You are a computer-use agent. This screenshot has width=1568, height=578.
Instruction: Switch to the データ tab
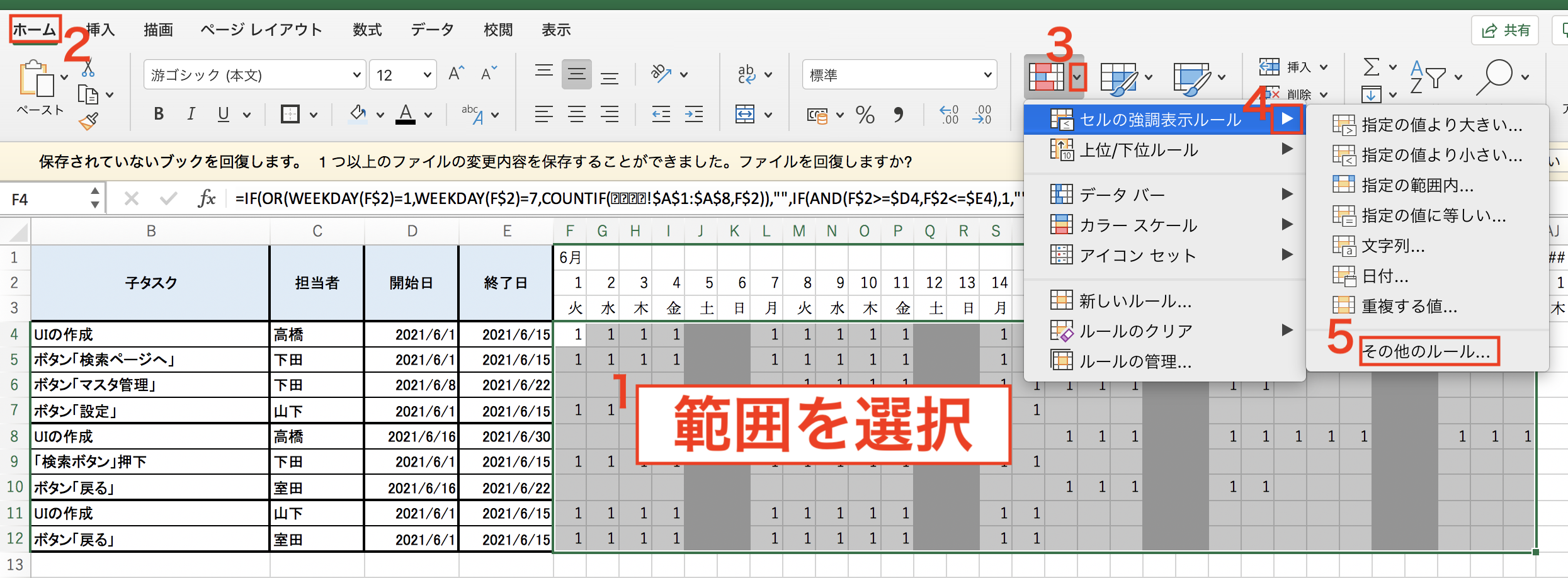[433, 30]
